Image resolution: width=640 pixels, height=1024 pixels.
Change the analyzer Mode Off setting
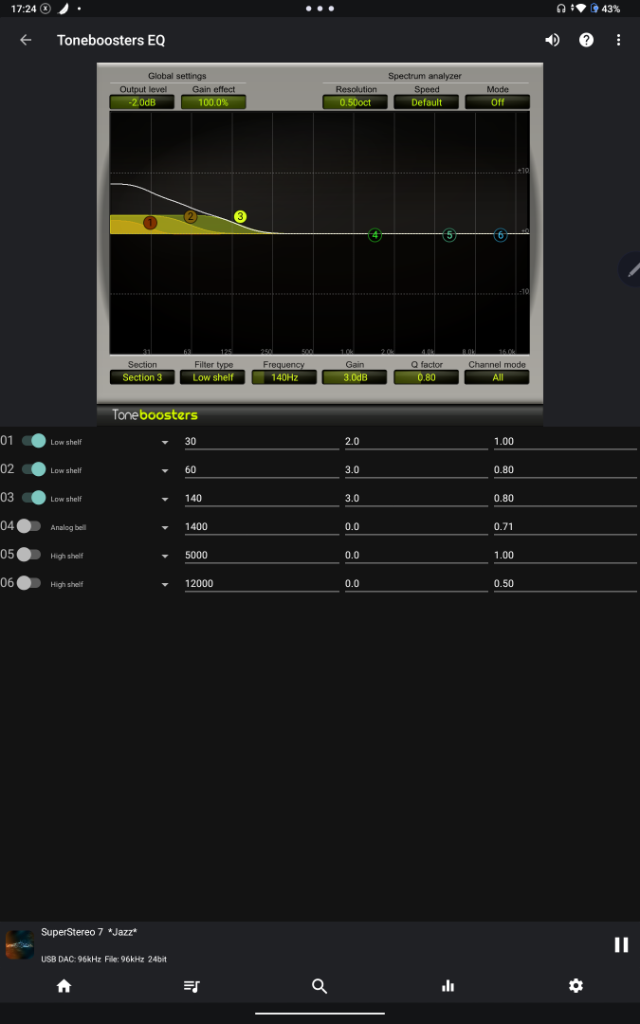point(498,103)
